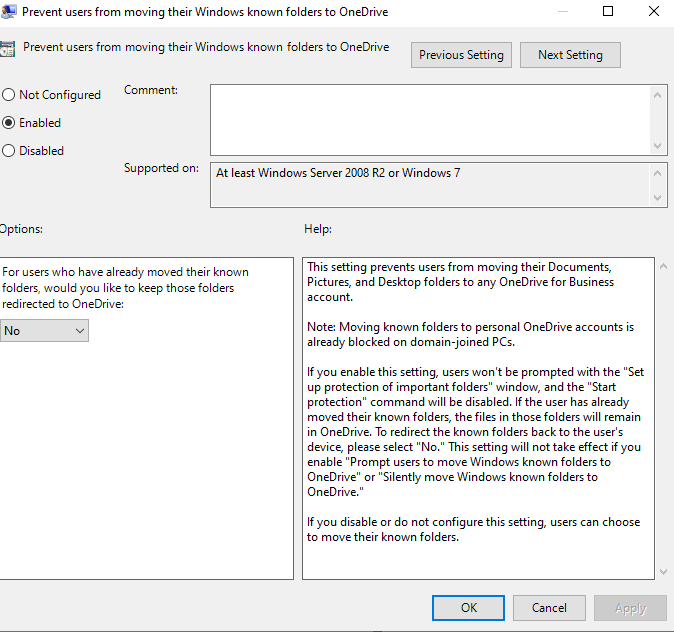Screen dimensions: 674x632
Task: Click the 'Comment:' label
Action: point(151,90)
